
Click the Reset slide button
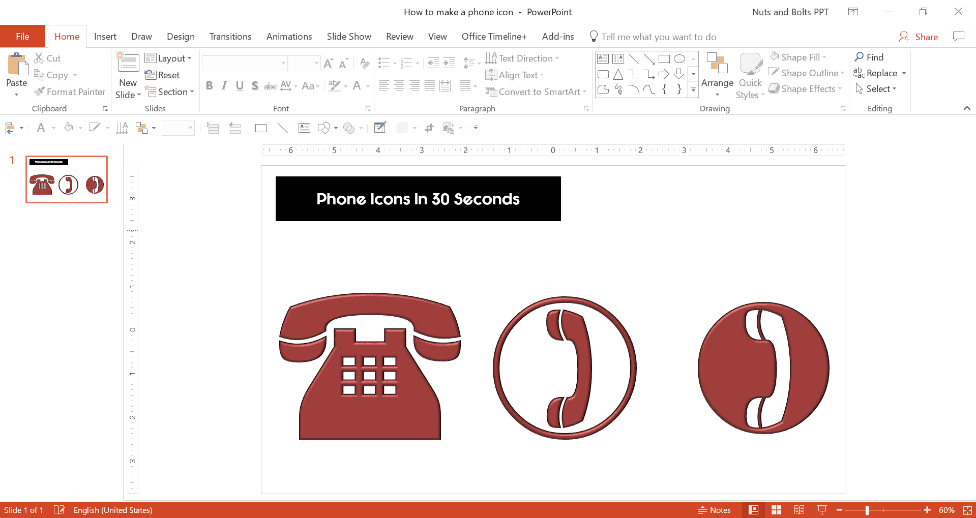[x=162, y=75]
